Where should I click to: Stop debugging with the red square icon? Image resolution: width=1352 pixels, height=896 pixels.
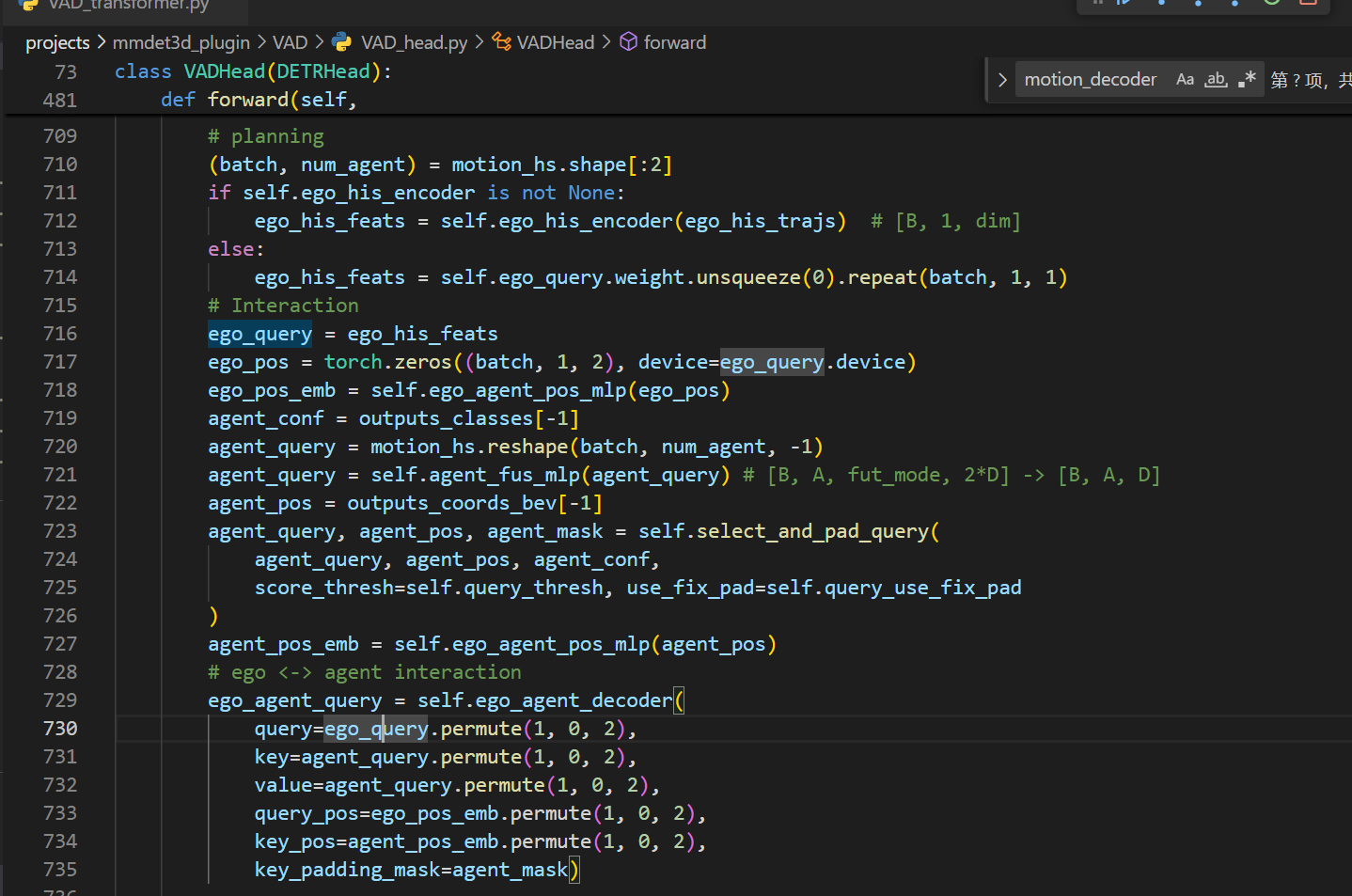(1308, 3)
